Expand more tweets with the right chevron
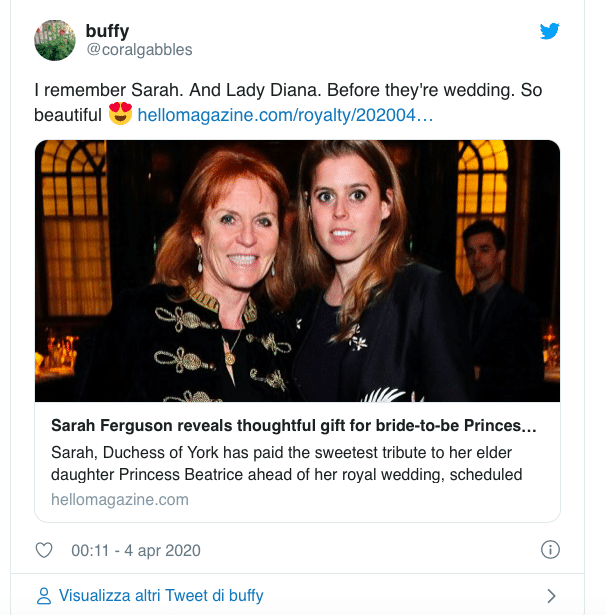Viewport: 606px width, 615px height. (x=551, y=596)
